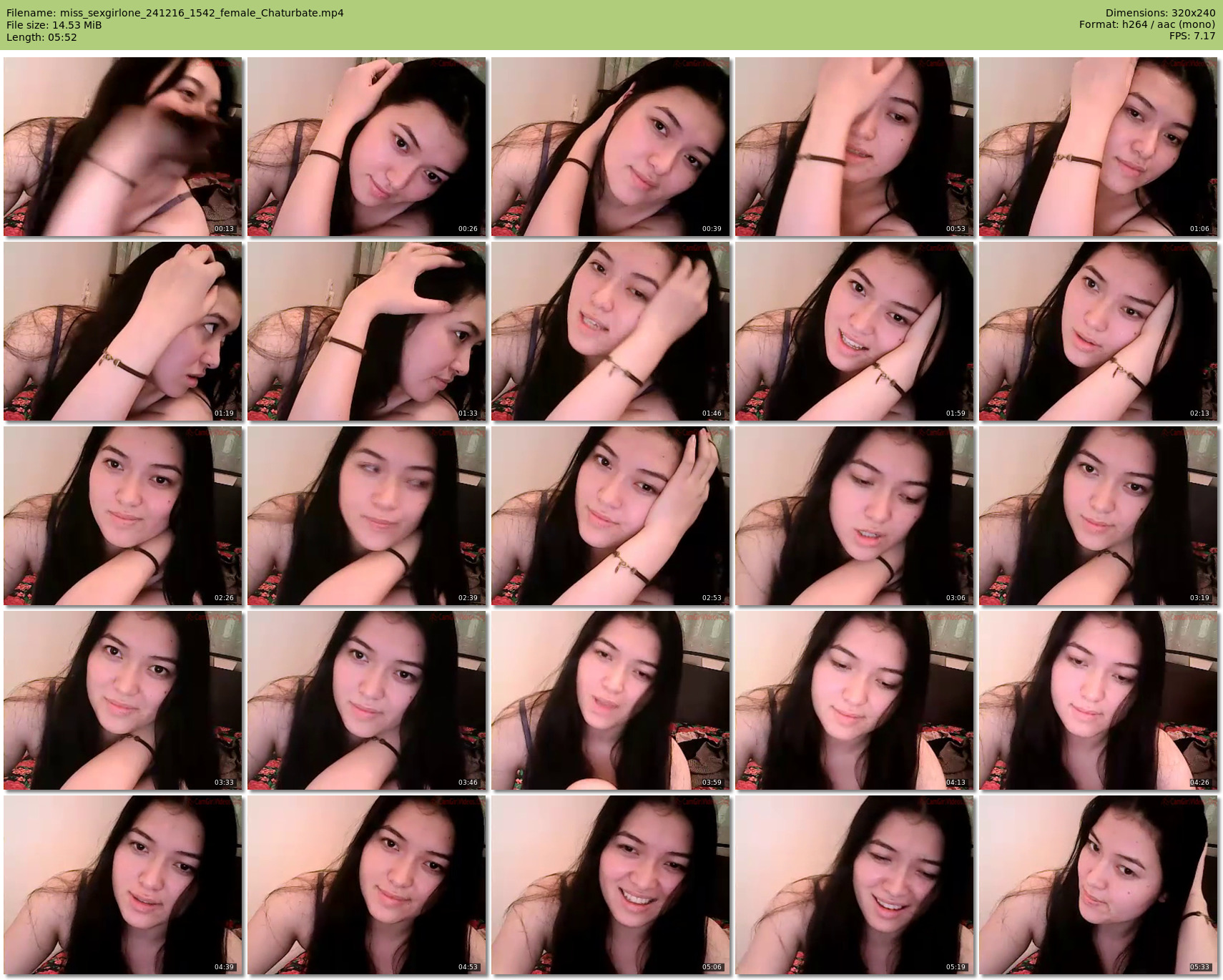Click the 04:13 thumbnail

[x=855, y=700]
